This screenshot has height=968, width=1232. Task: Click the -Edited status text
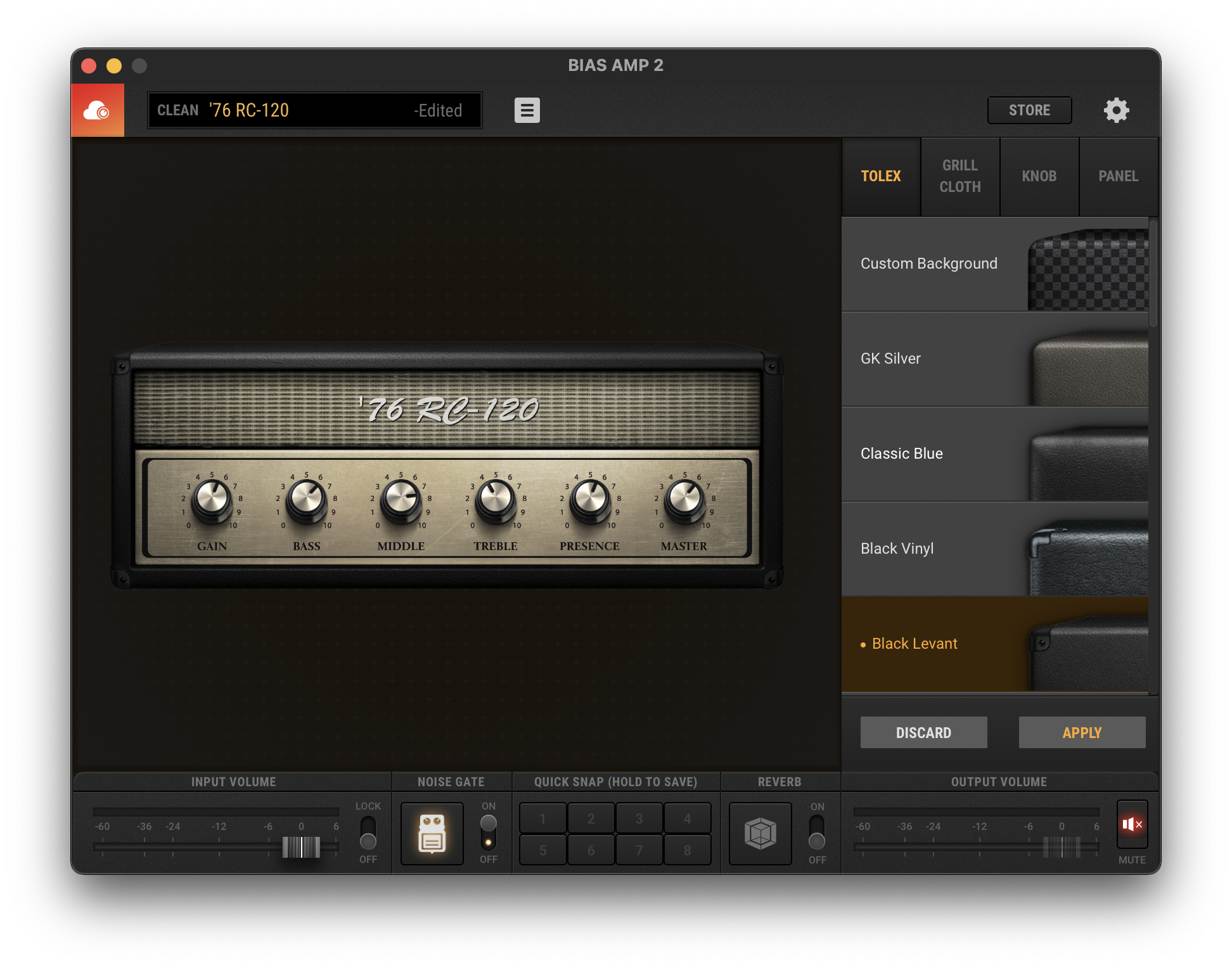coord(438,111)
